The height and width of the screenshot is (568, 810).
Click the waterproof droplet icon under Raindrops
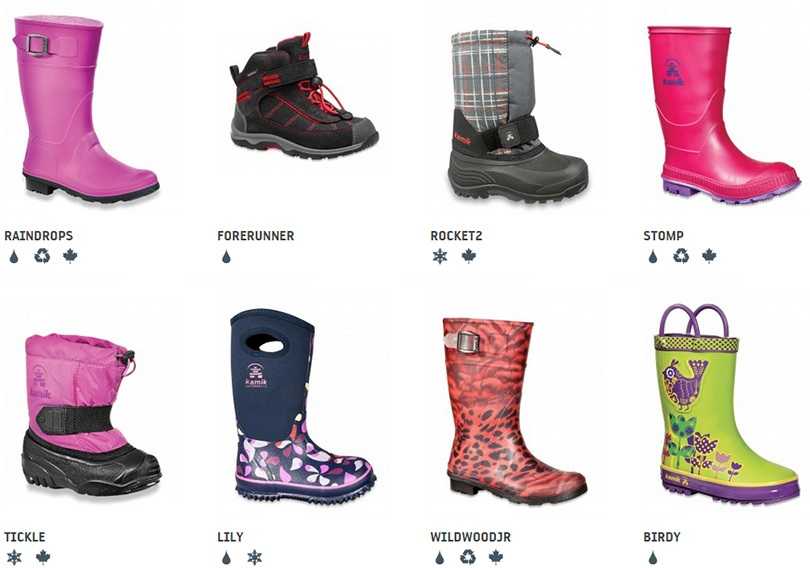[x=14, y=256]
